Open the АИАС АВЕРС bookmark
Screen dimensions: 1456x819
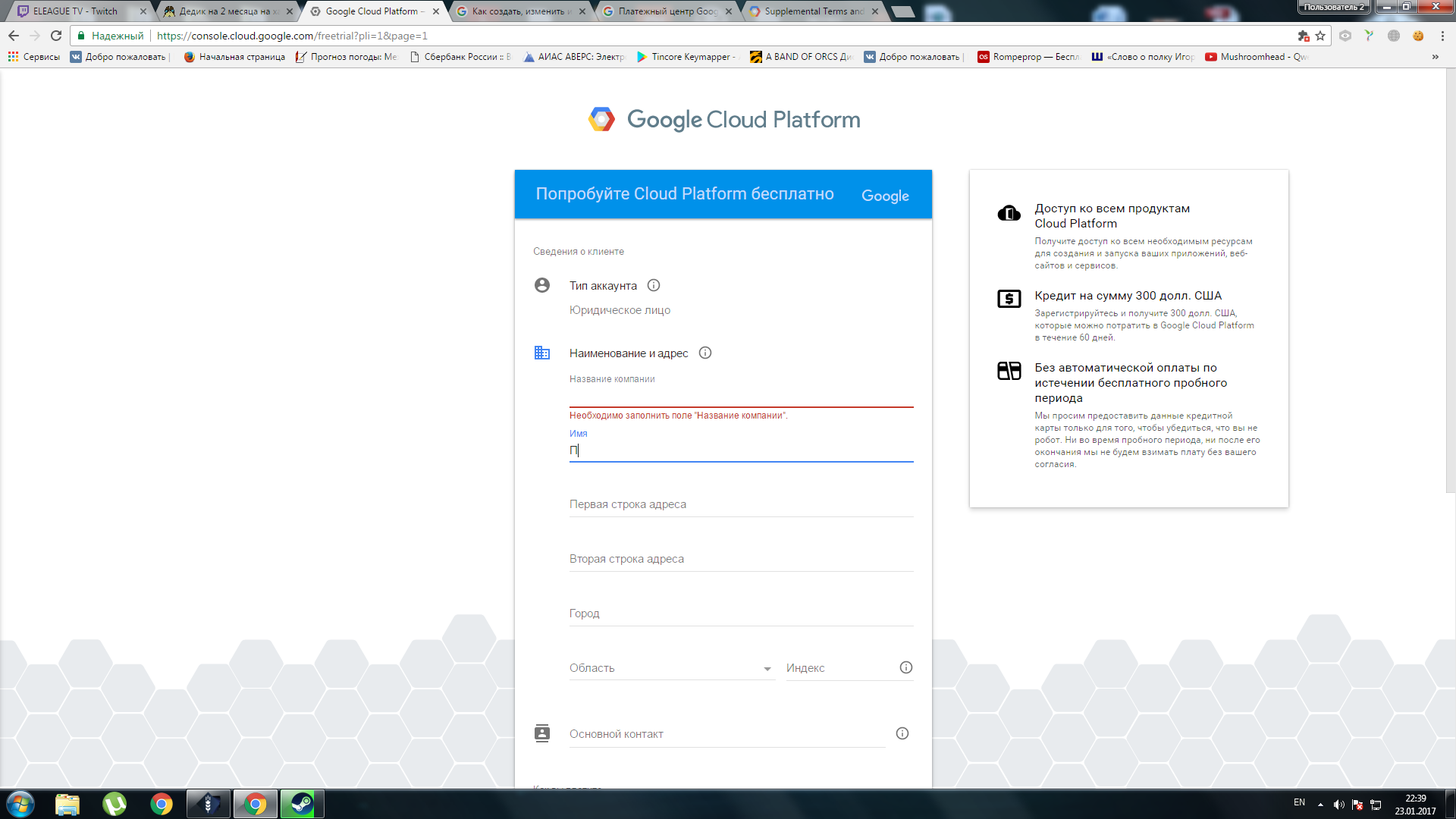[574, 57]
